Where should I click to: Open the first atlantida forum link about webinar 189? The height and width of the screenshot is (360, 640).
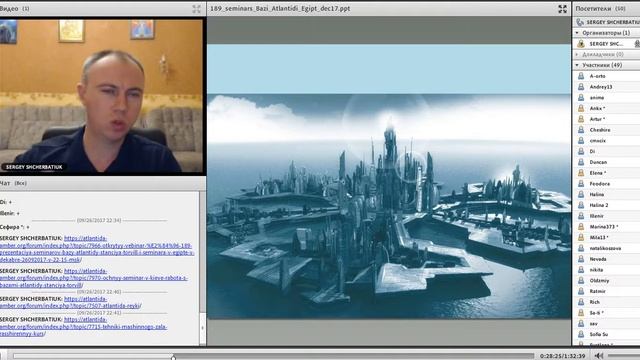coord(97,249)
